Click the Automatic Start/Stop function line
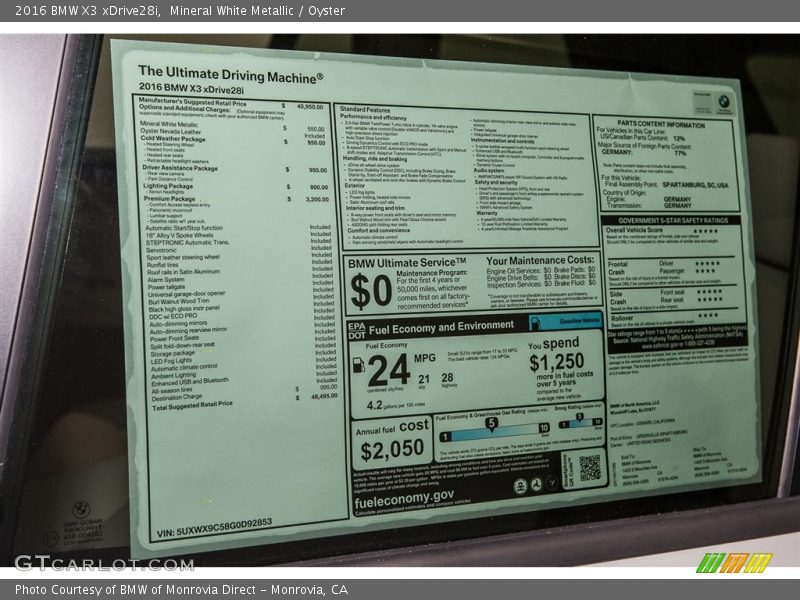800x600 pixels. tap(184, 228)
